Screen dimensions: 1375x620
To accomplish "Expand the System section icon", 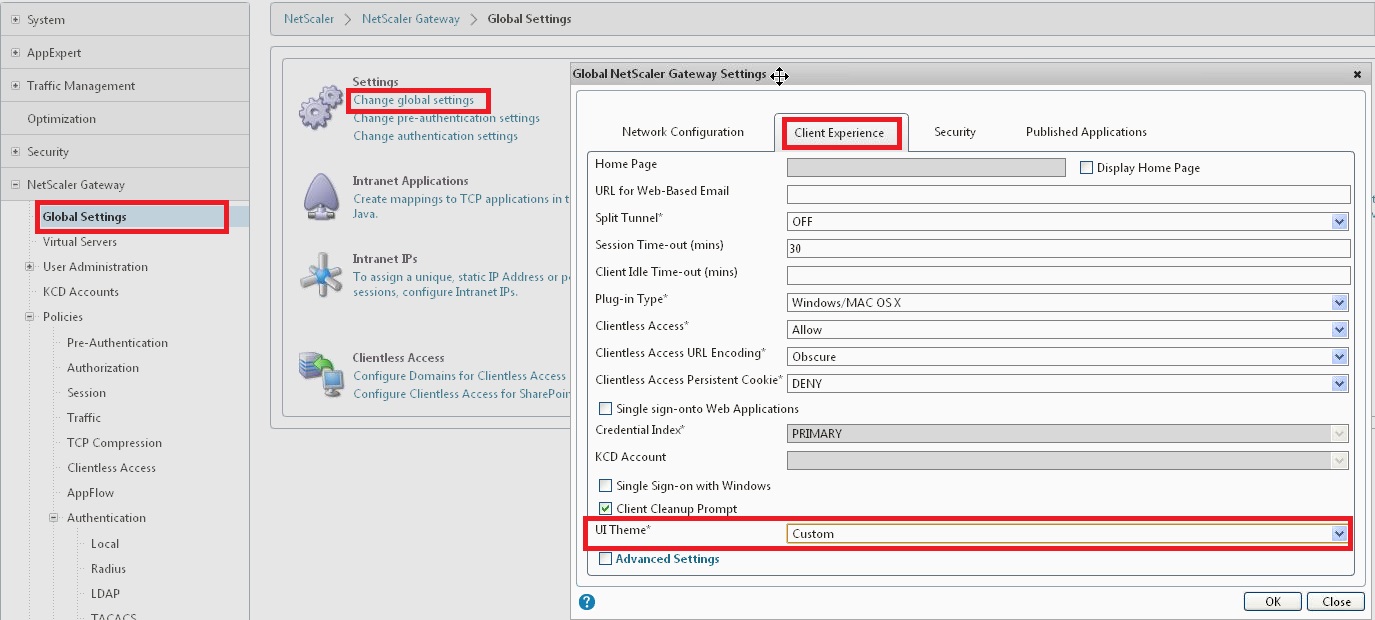I will pos(14,18).
